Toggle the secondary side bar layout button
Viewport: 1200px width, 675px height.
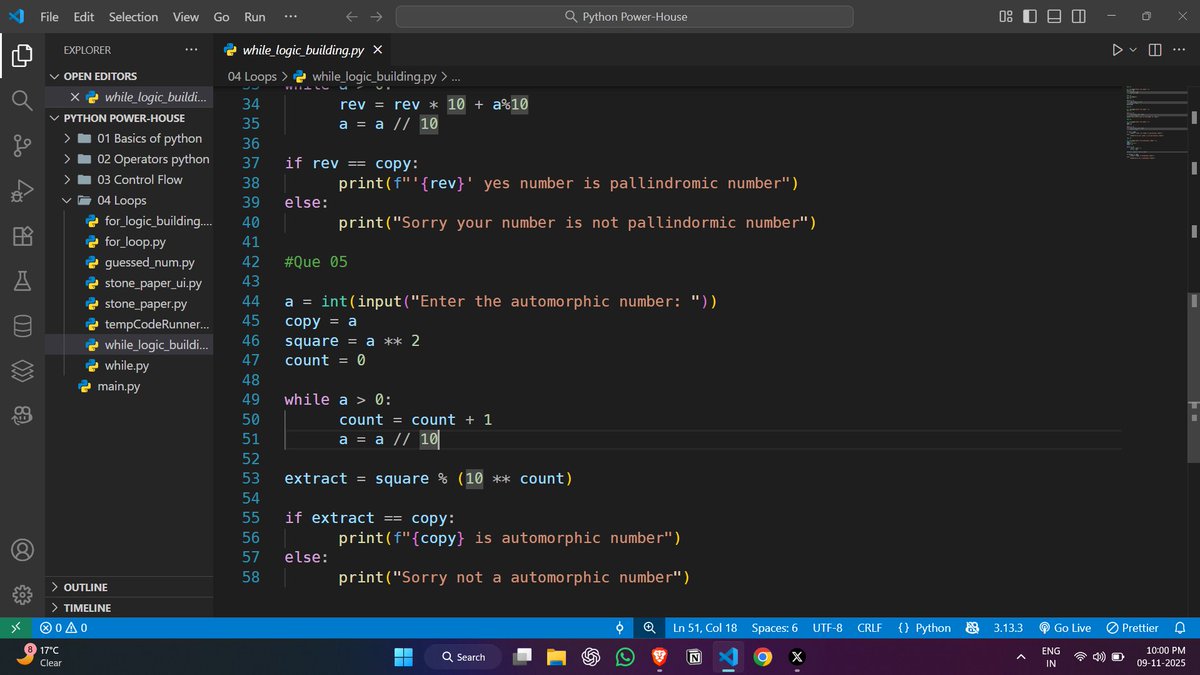click(1078, 17)
